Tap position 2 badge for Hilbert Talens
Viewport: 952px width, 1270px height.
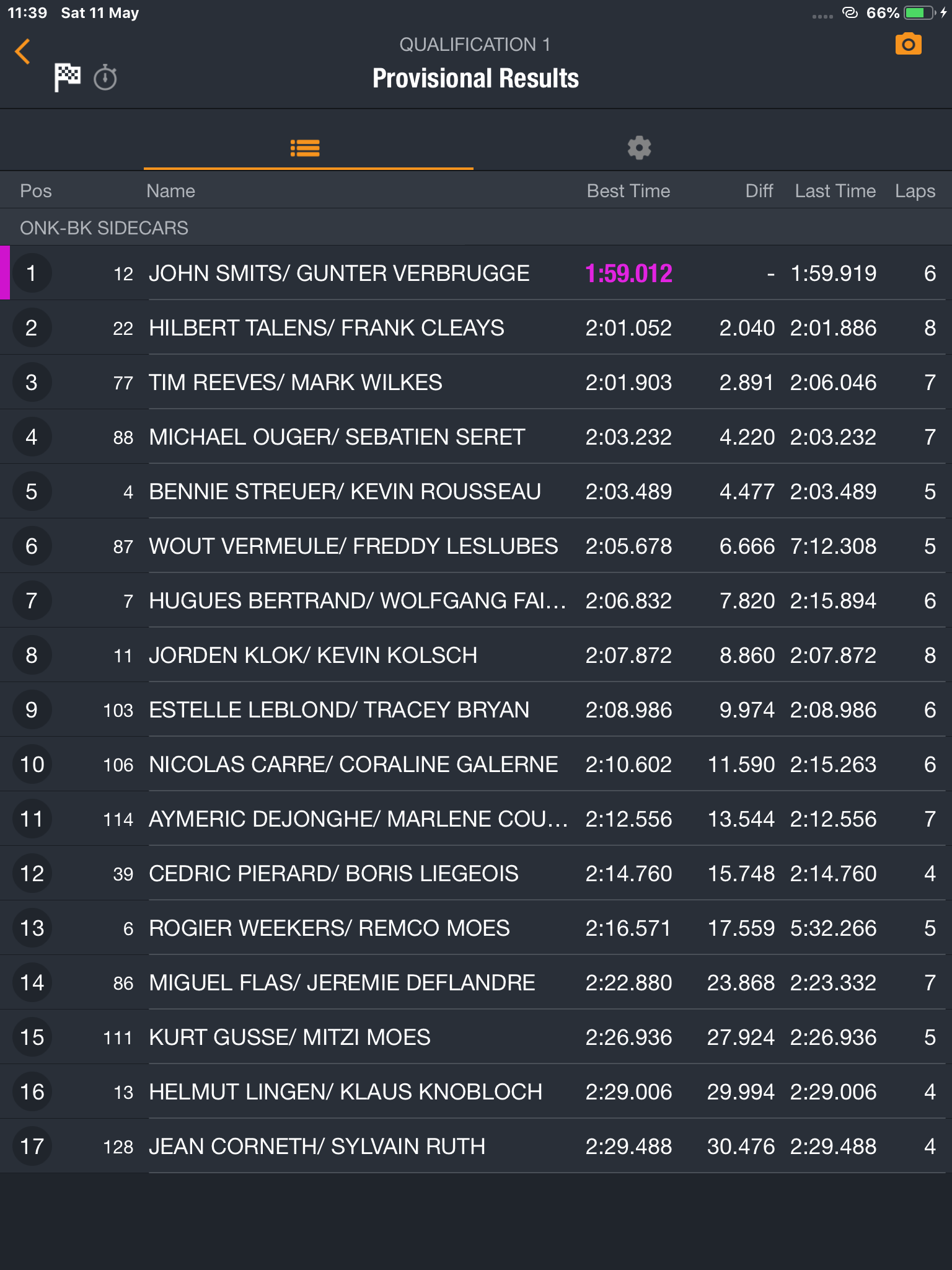pyautogui.click(x=32, y=327)
